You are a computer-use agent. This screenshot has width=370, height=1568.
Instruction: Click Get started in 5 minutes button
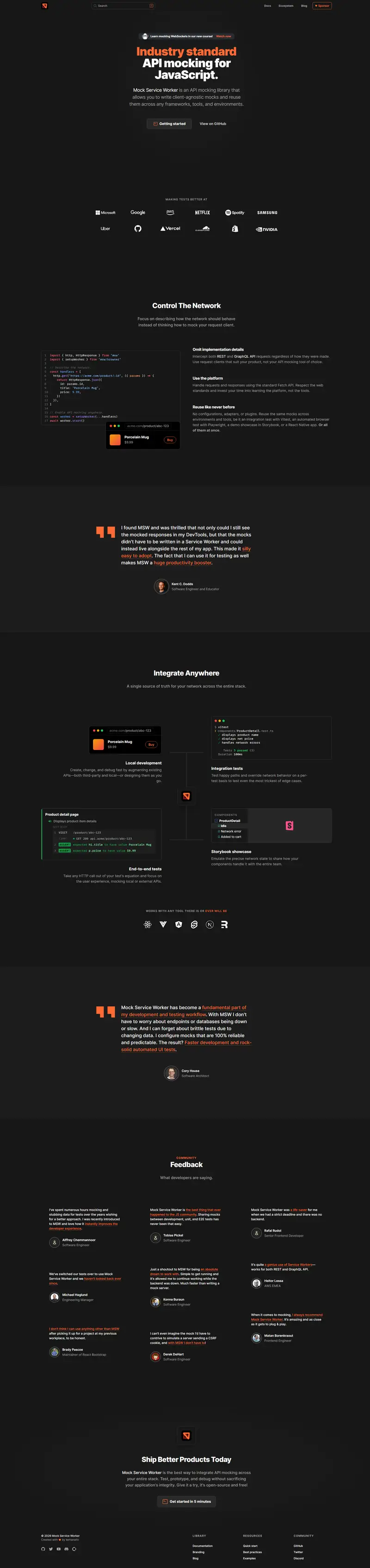tap(186, 1502)
